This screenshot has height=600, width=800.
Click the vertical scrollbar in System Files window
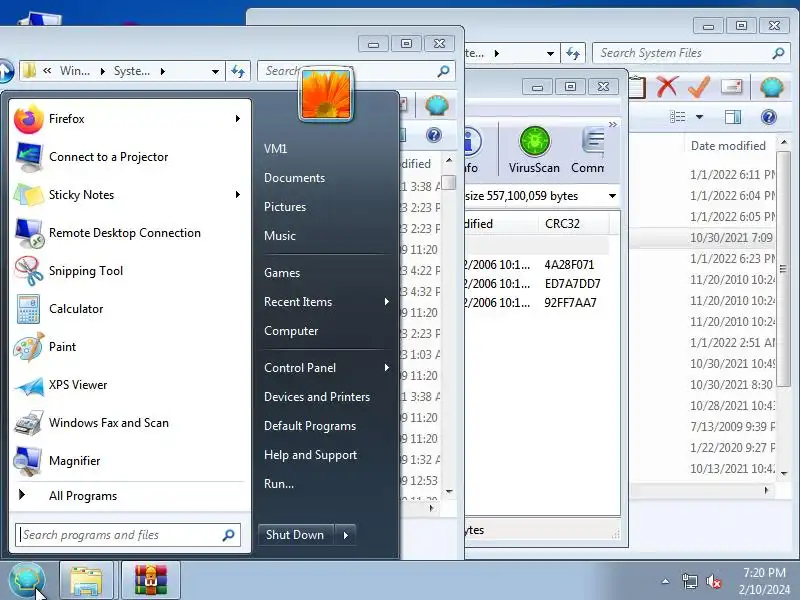(x=784, y=270)
